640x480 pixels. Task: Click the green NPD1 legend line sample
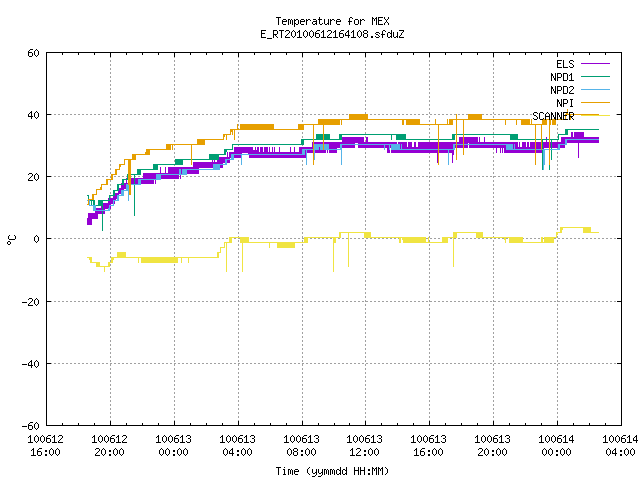tap(595, 76)
